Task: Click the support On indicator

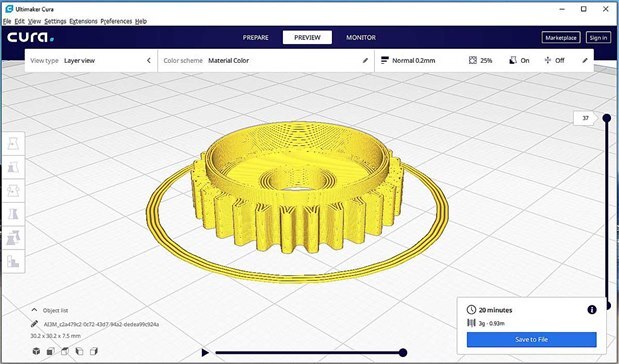Action: (519, 60)
